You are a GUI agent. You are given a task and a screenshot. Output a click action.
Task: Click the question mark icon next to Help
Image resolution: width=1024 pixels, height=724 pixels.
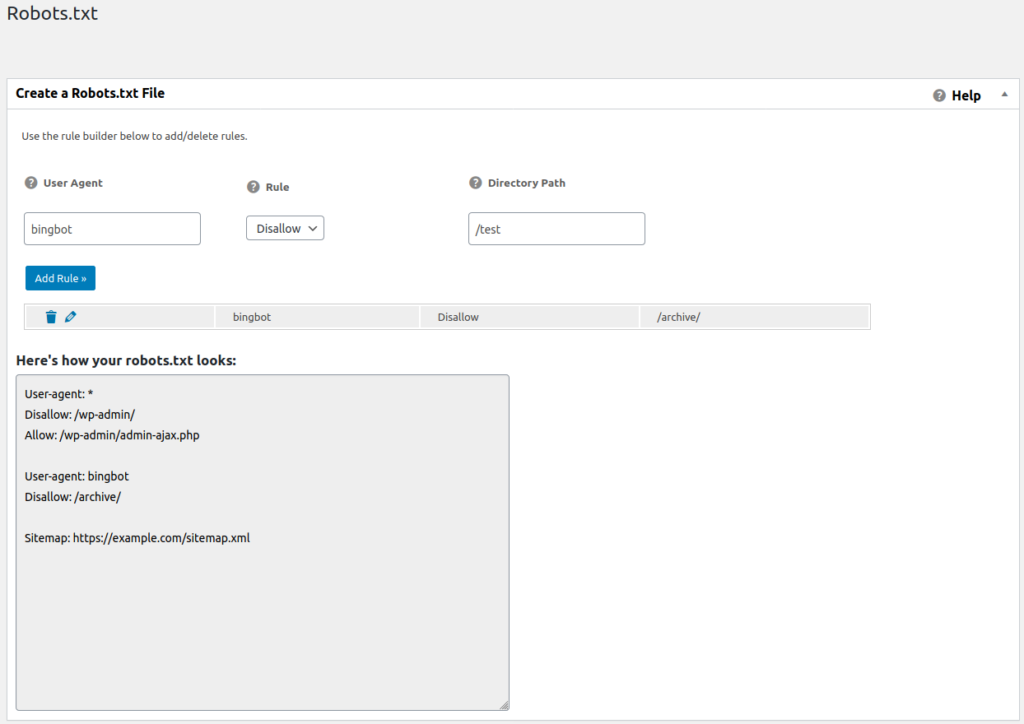click(x=939, y=96)
